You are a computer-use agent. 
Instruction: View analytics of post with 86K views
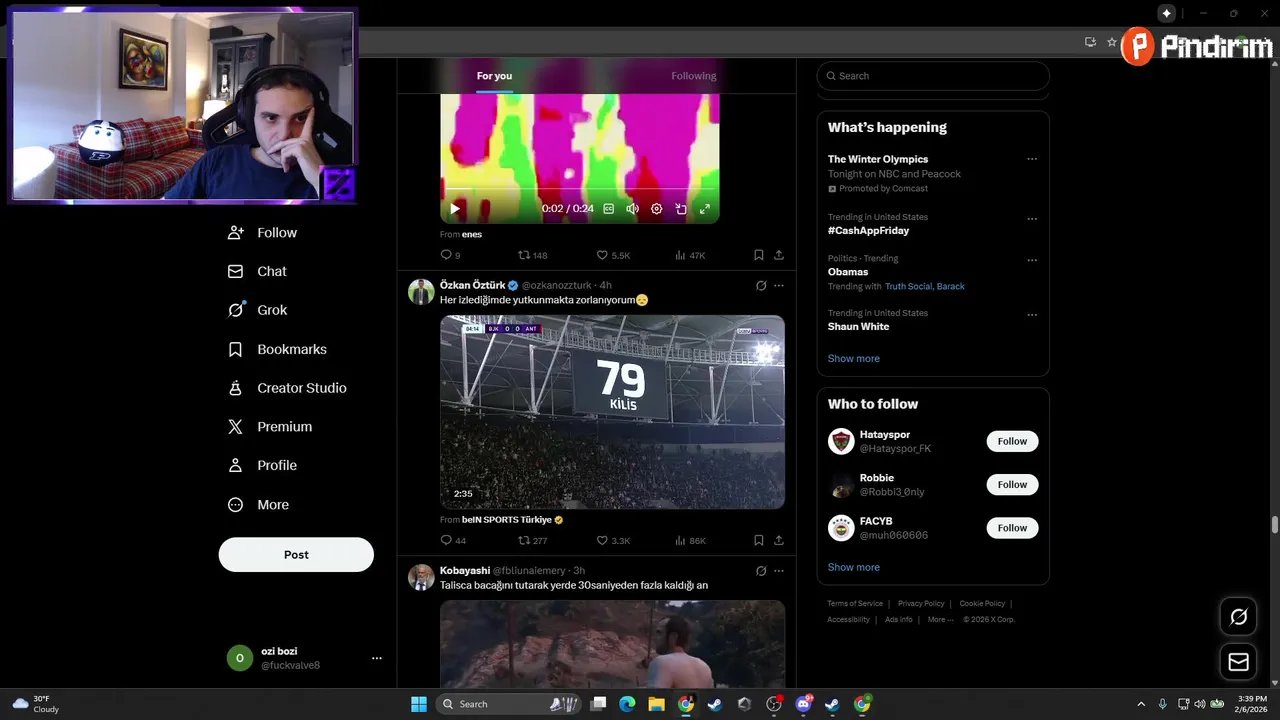pyautogui.click(x=690, y=540)
